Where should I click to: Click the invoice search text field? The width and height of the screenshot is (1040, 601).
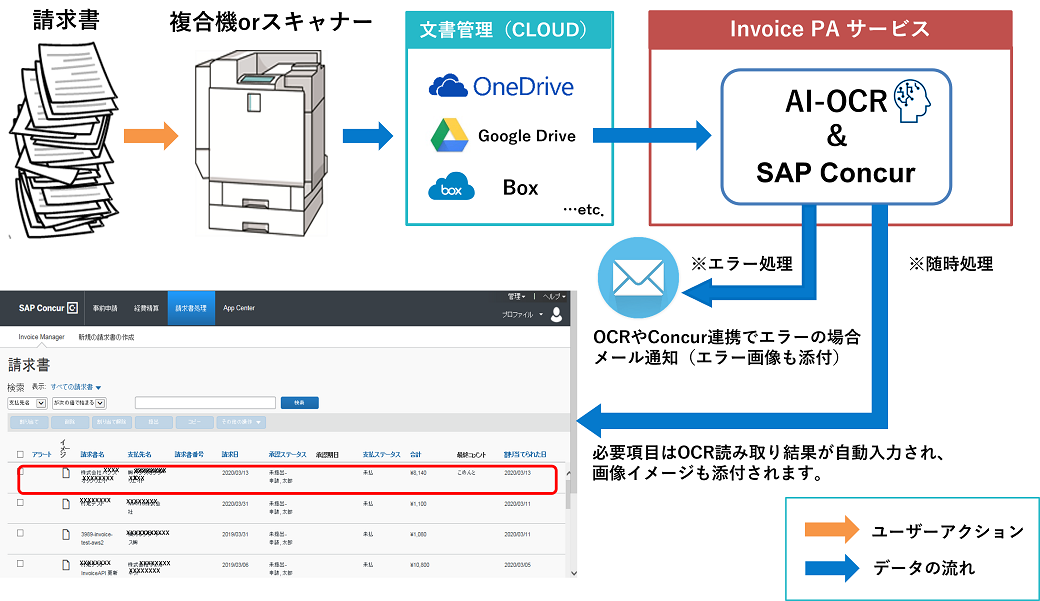205,403
